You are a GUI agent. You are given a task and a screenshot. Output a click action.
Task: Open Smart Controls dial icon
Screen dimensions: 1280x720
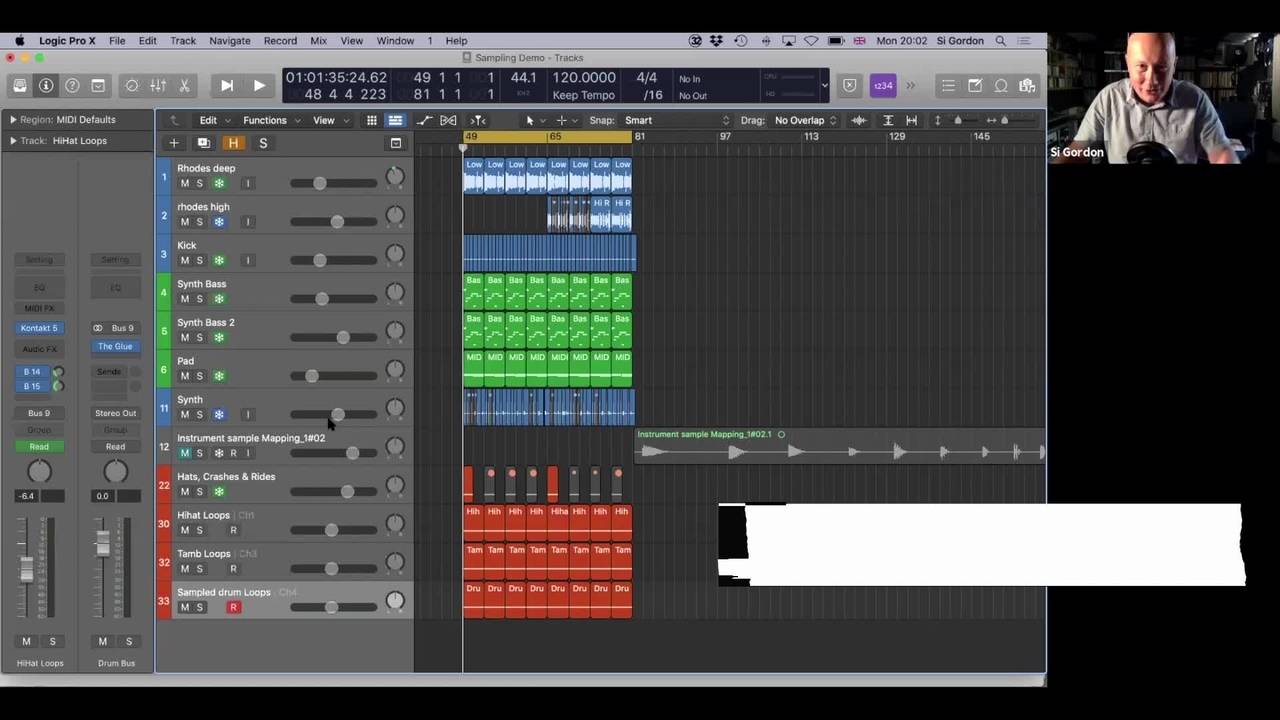coord(132,86)
